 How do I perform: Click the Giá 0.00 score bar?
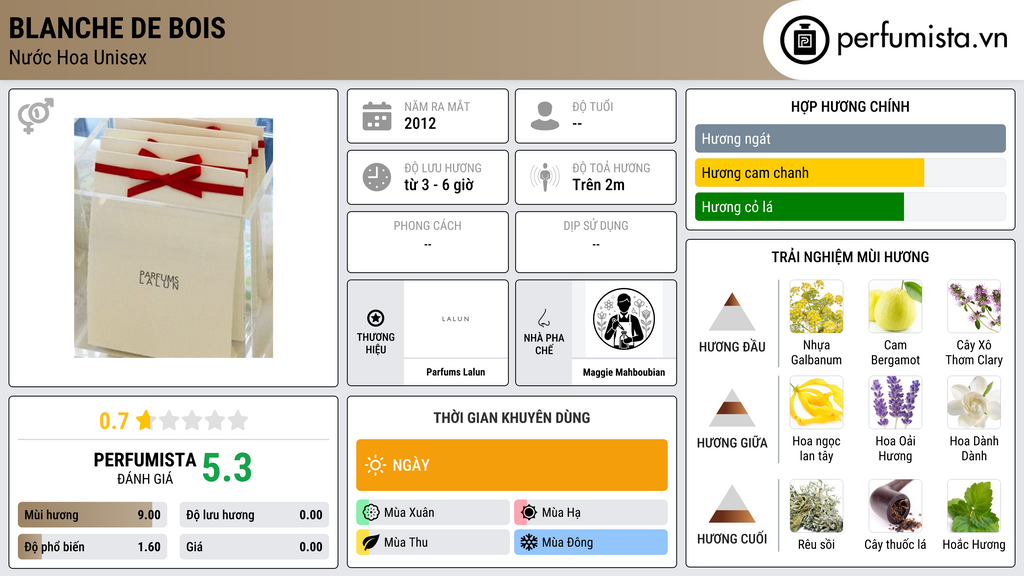click(254, 547)
